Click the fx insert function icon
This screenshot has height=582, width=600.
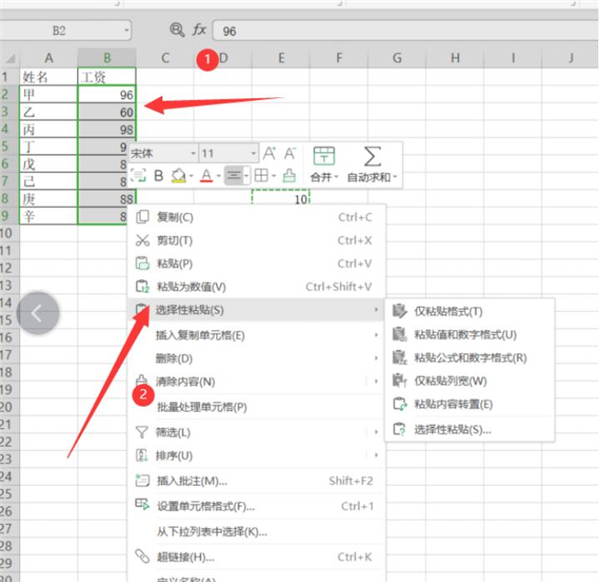[x=199, y=29]
